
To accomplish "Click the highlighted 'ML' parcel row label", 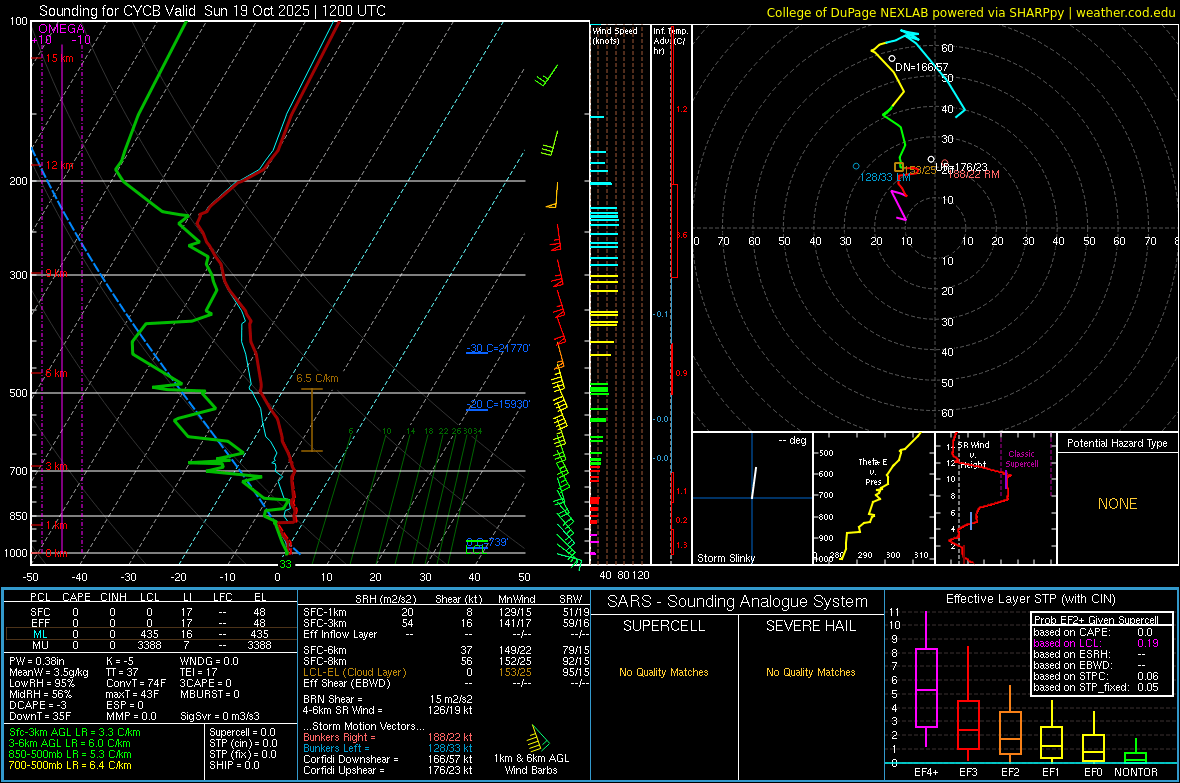I will point(40,634).
